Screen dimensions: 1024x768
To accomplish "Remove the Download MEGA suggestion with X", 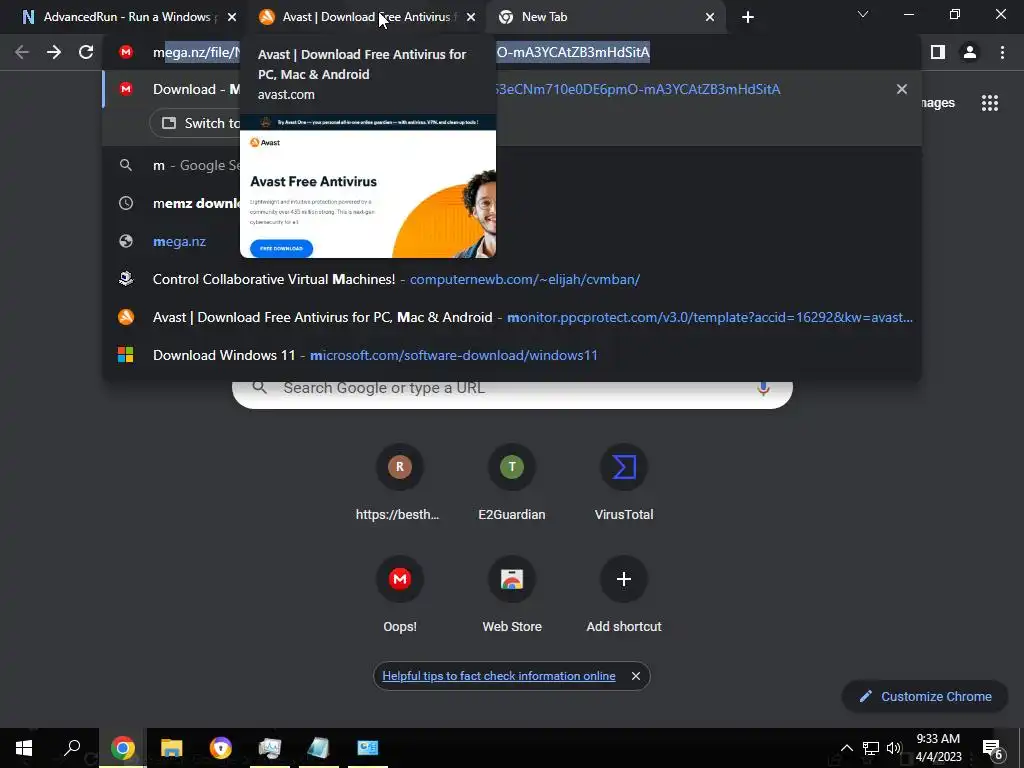I will (x=902, y=89).
